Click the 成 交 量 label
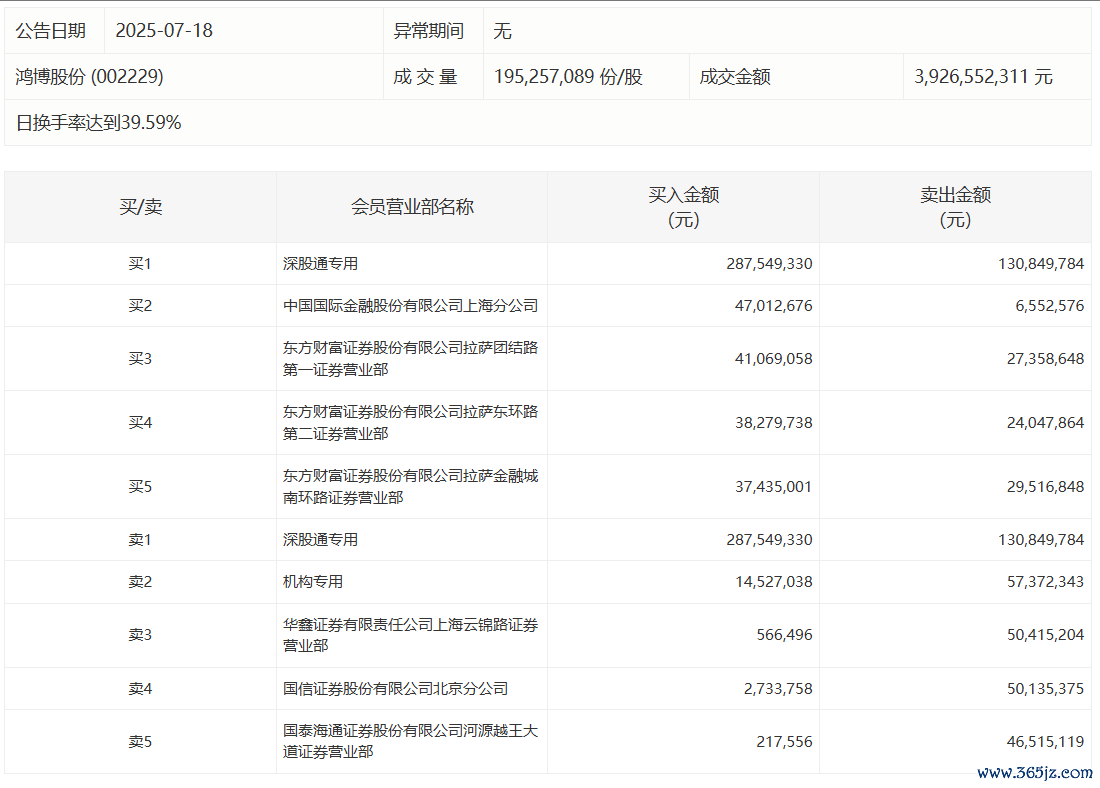 tap(425, 76)
